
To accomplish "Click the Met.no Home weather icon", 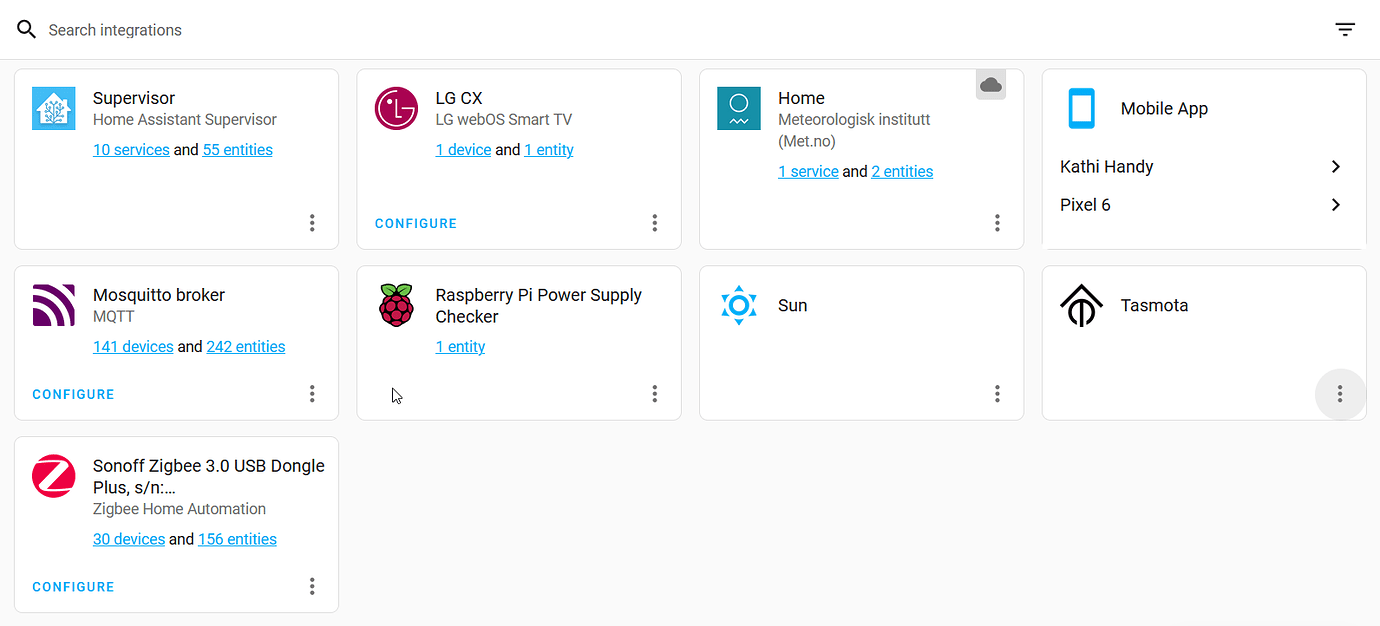I will click(x=739, y=108).
